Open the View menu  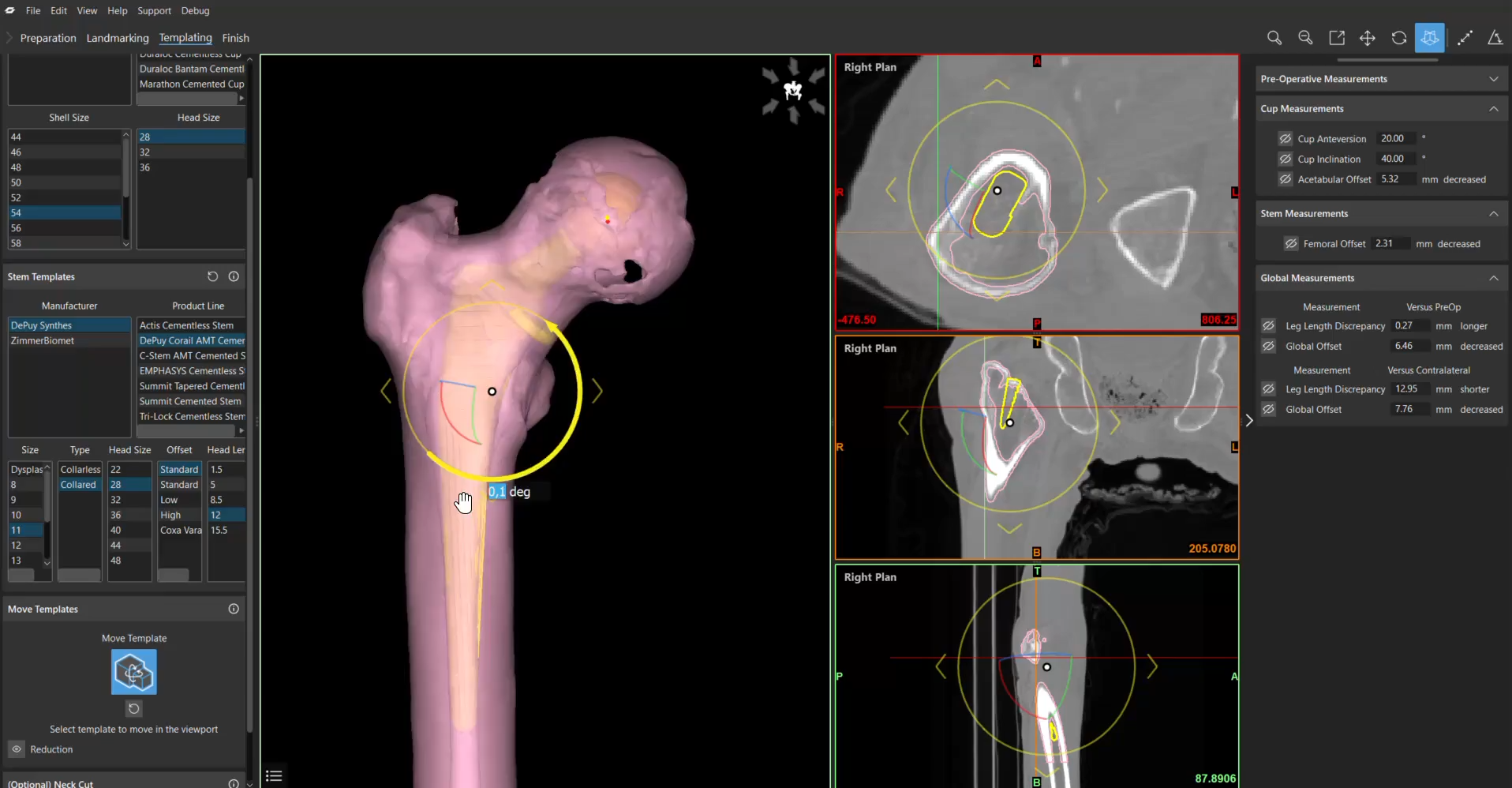pos(87,10)
